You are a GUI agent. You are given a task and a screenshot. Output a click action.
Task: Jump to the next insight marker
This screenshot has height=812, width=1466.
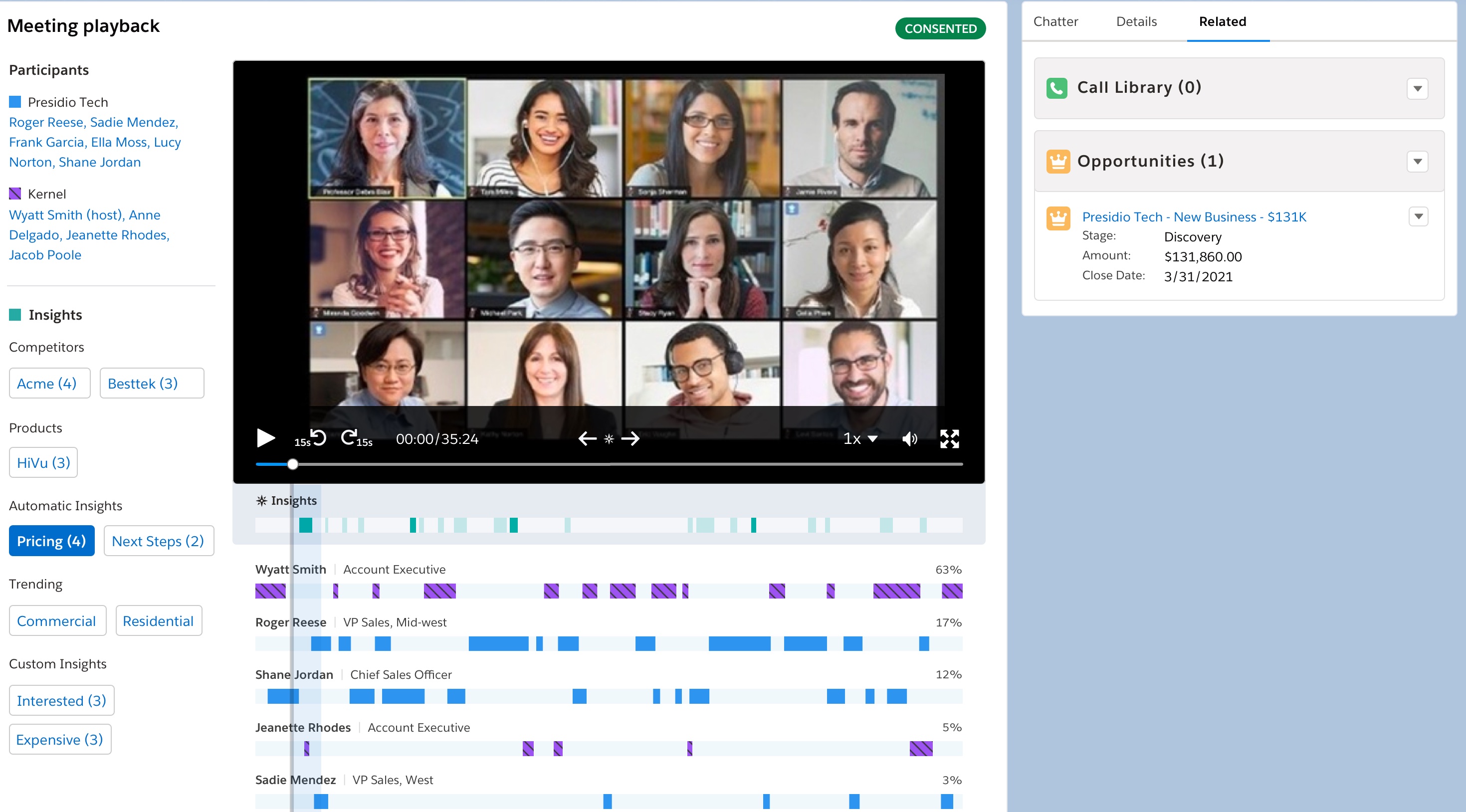click(x=631, y=438)
